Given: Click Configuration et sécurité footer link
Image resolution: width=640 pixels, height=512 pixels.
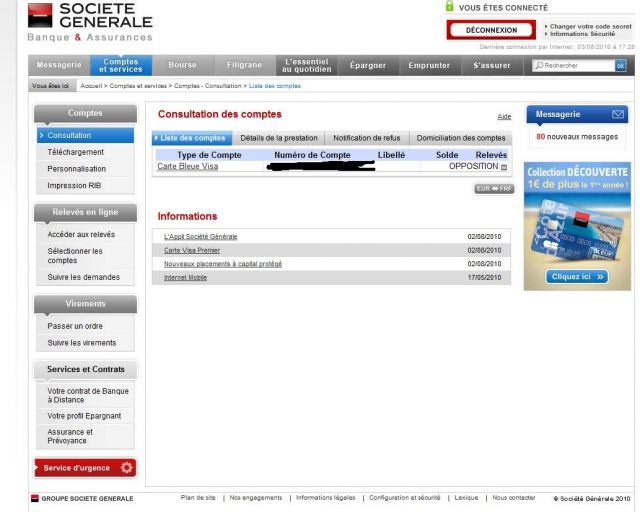Looking at the screenshot, I should point(405,498).
